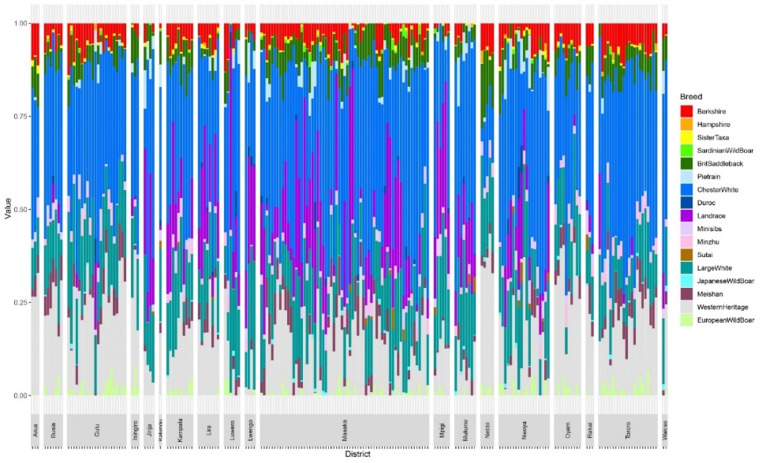Select the Rakai district strip label
The width and height of the screenshot is (762, 463).
(589, 430)
